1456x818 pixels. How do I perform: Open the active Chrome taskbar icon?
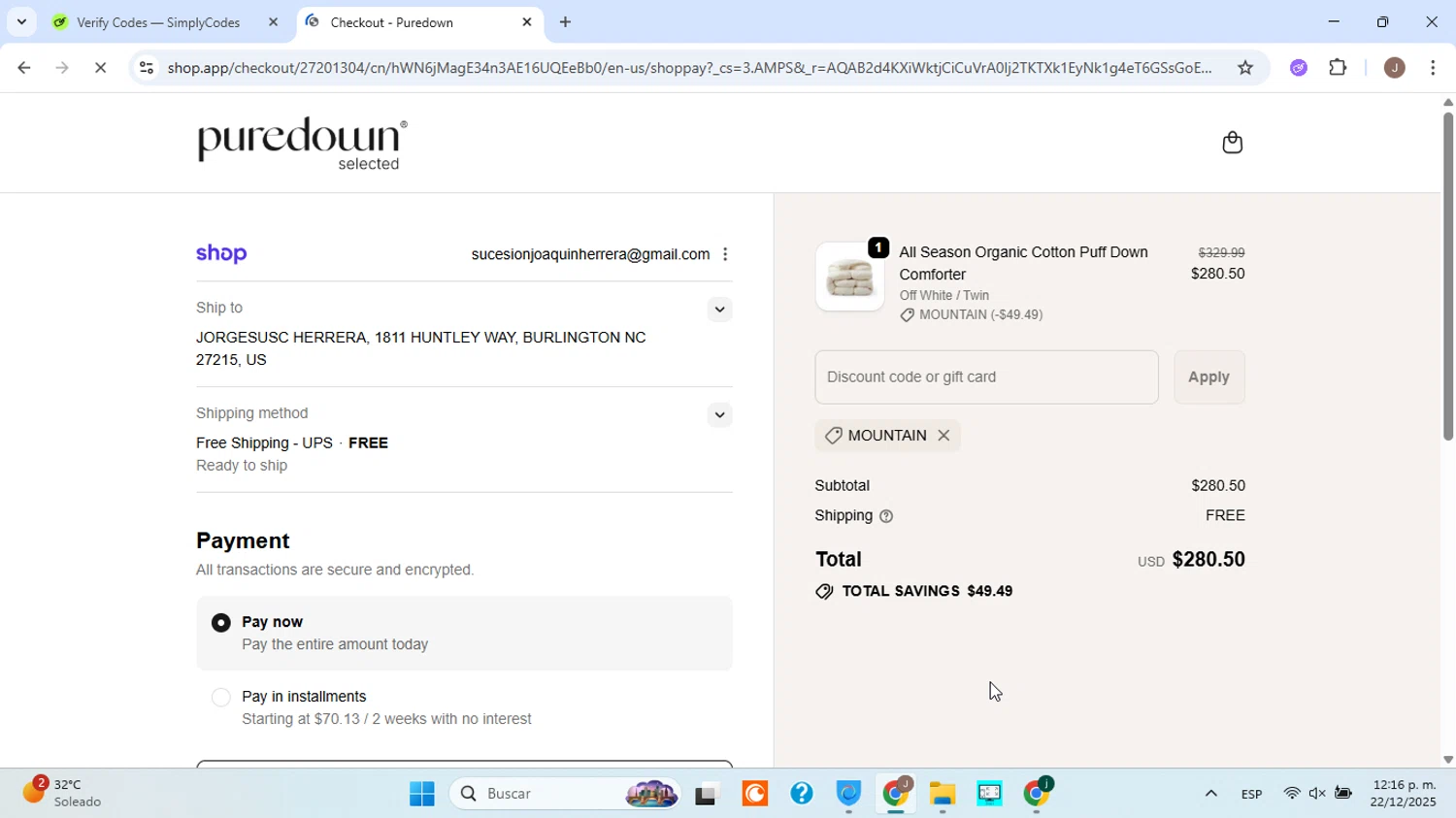pos(896,795)
